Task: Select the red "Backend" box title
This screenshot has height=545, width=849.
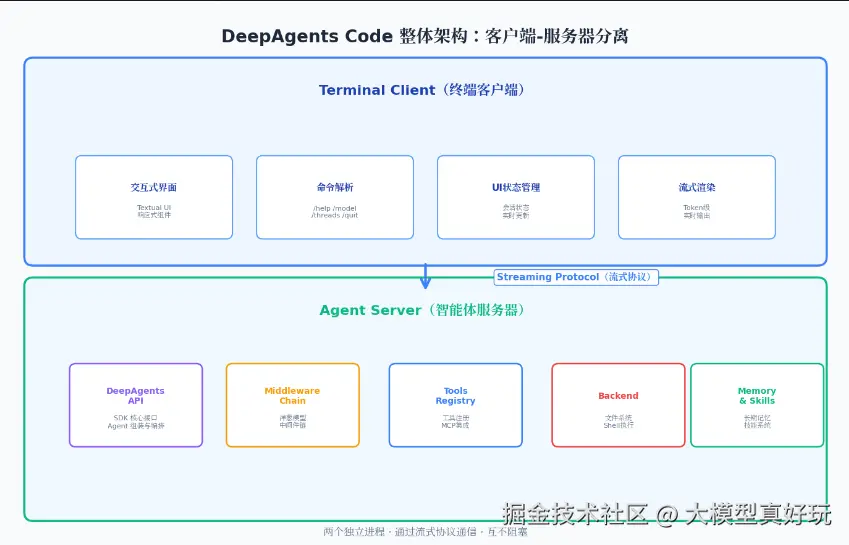Action: (618, 396)
